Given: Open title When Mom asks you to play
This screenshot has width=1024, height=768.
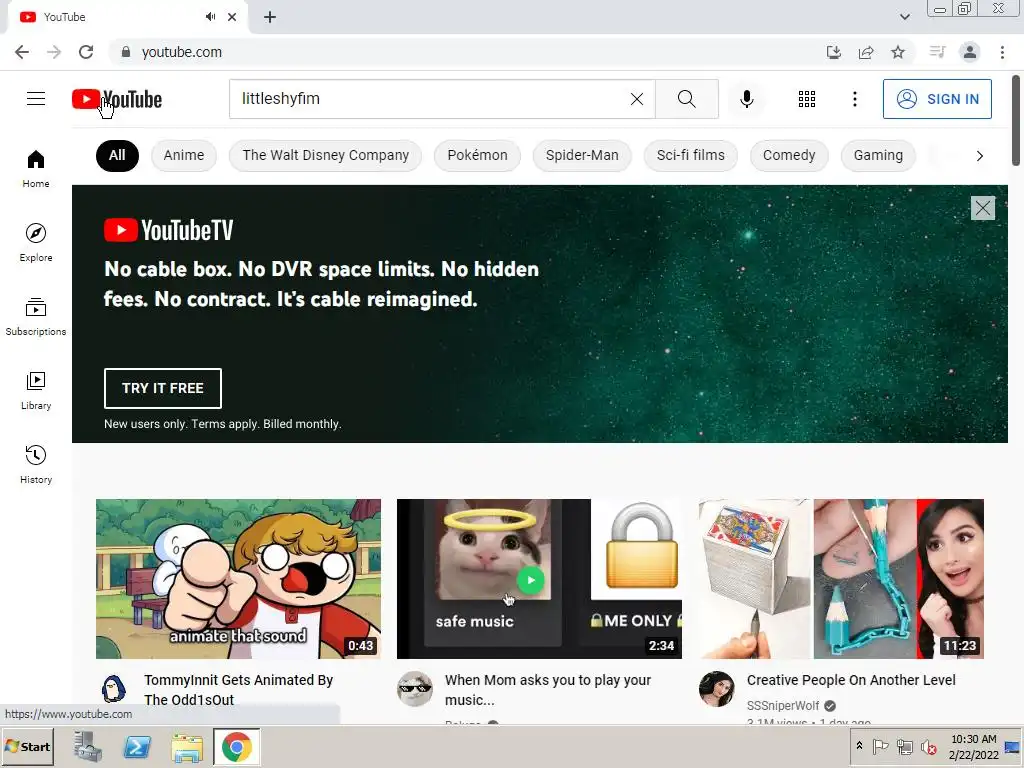Looking at the screenshot, I should click(x=548, y=690).
